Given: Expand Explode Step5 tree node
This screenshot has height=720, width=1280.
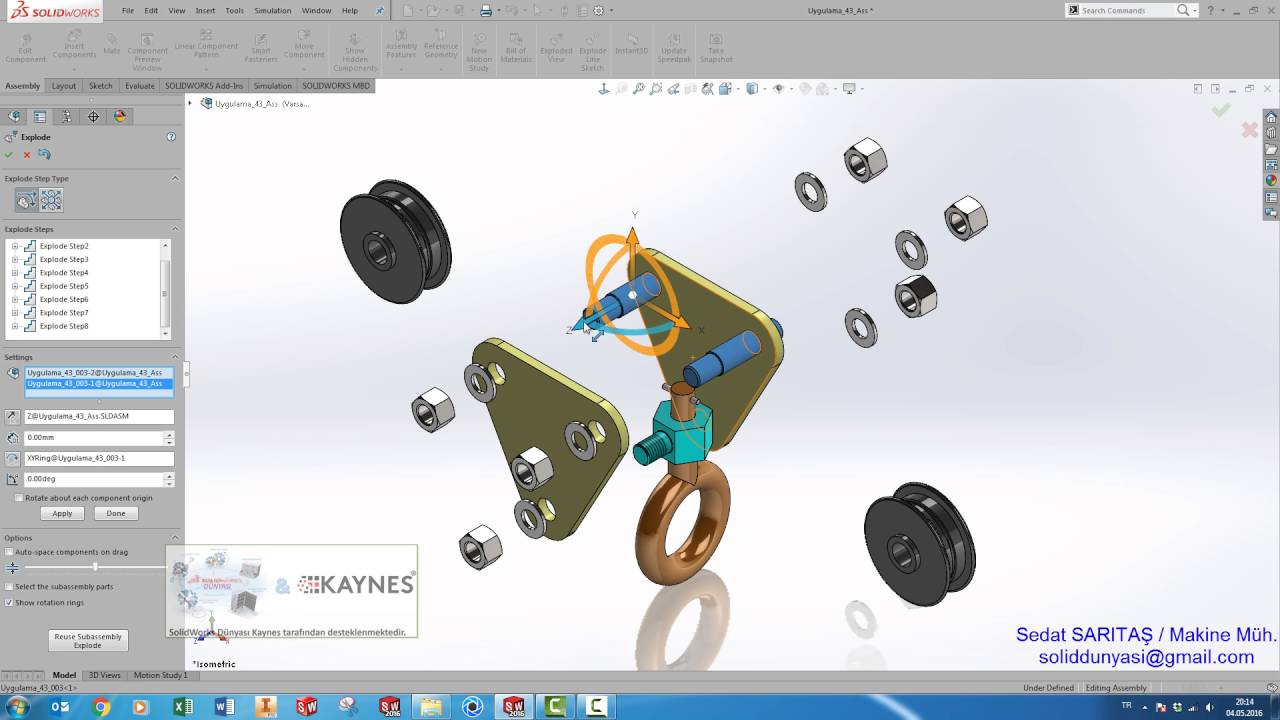Looking at the screenshot, I should click(15, 286).
